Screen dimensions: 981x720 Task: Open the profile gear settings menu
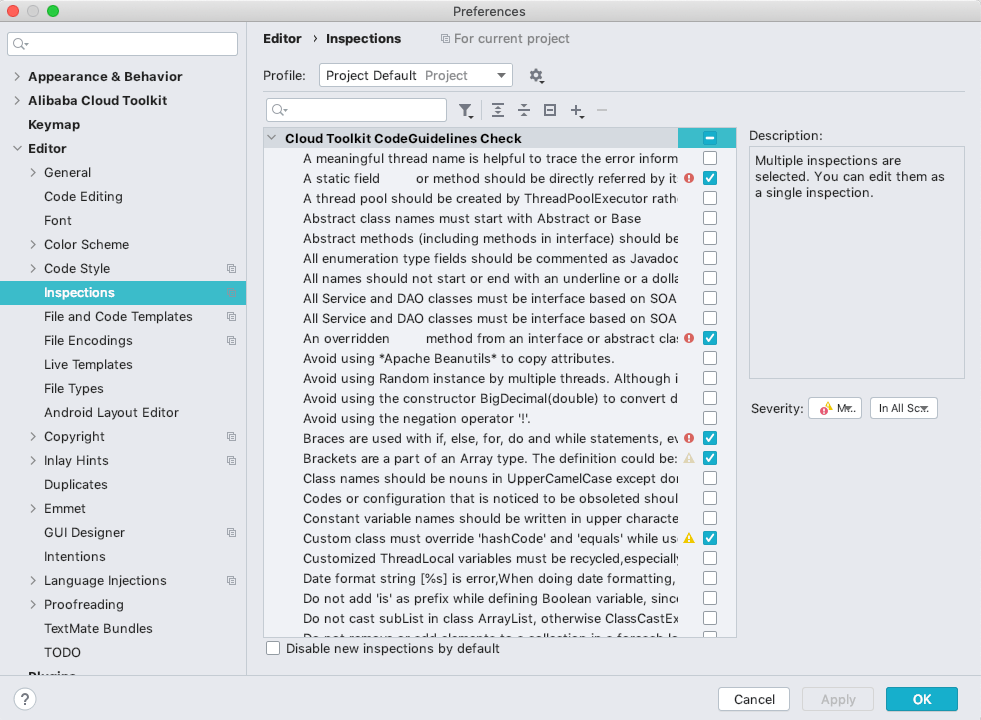pyautogui.click(x=537, y=76)
